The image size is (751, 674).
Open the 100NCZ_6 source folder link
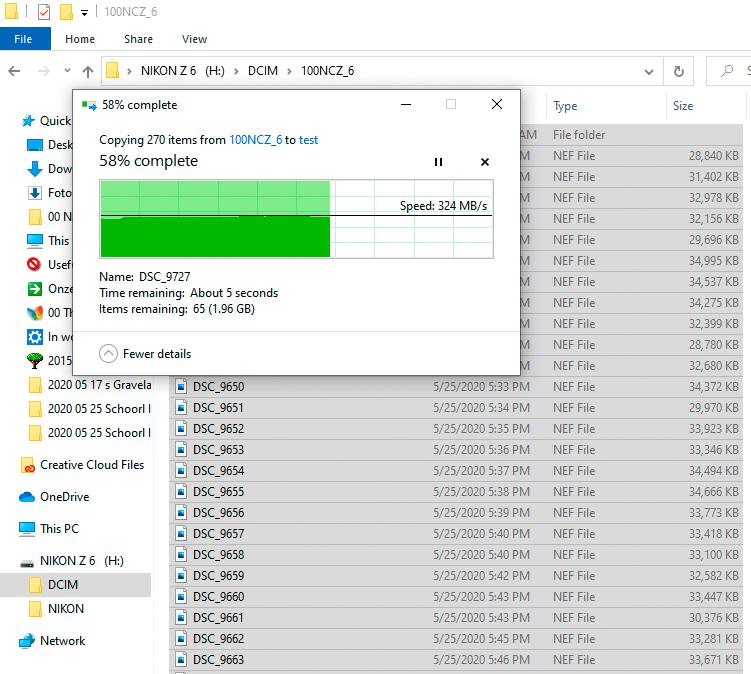coord(255,140)
